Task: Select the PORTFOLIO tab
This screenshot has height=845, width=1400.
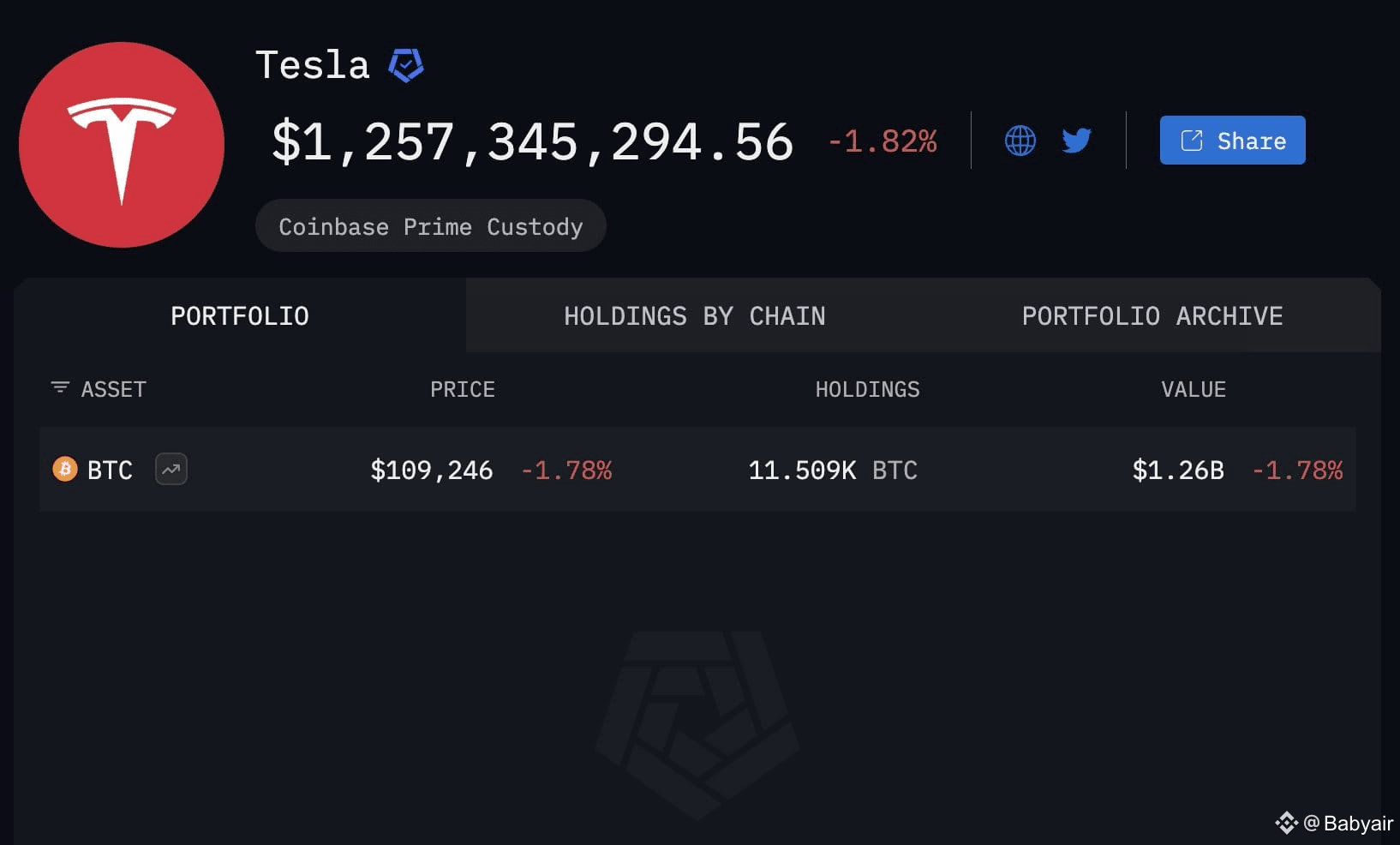Action: point(240,315)
